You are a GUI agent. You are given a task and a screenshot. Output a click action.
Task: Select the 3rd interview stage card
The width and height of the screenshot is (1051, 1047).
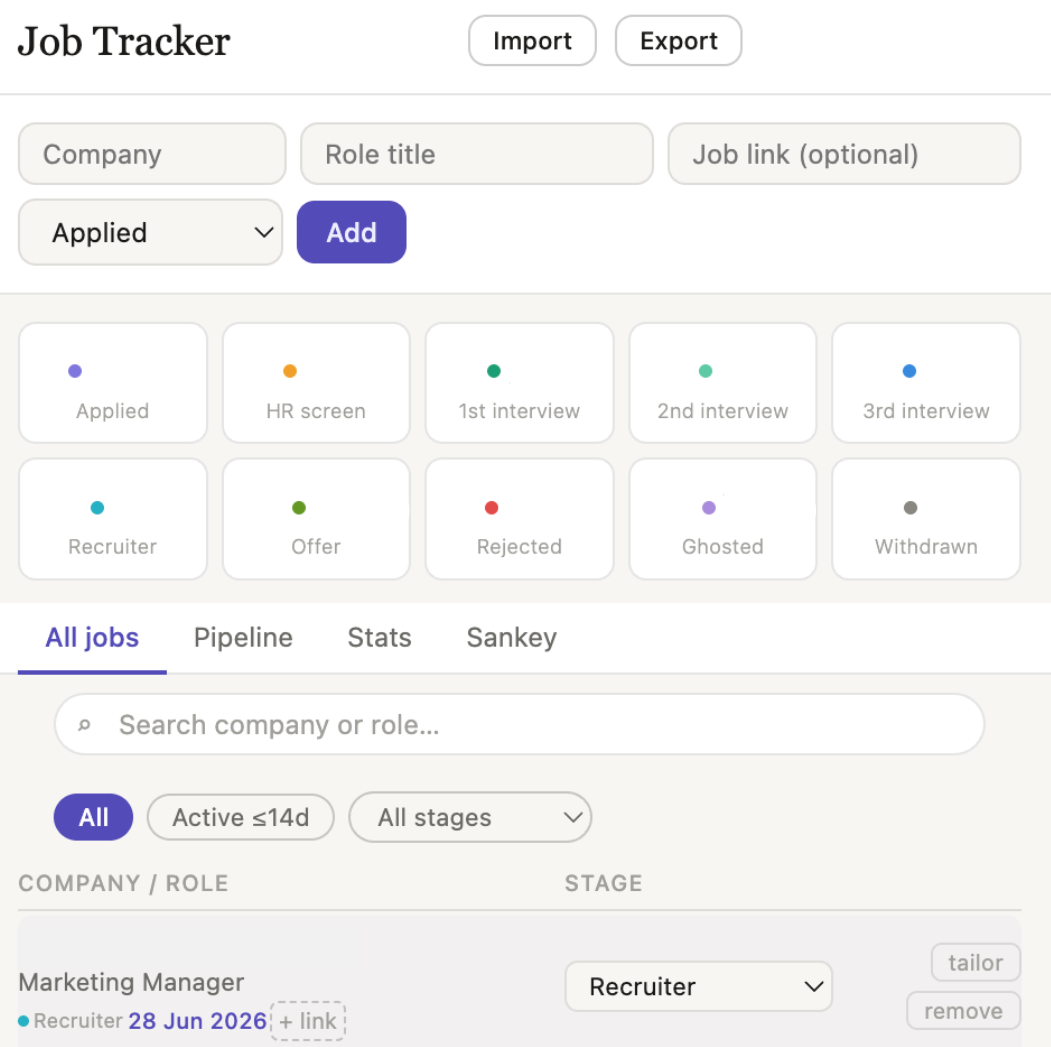click(926, 383)
